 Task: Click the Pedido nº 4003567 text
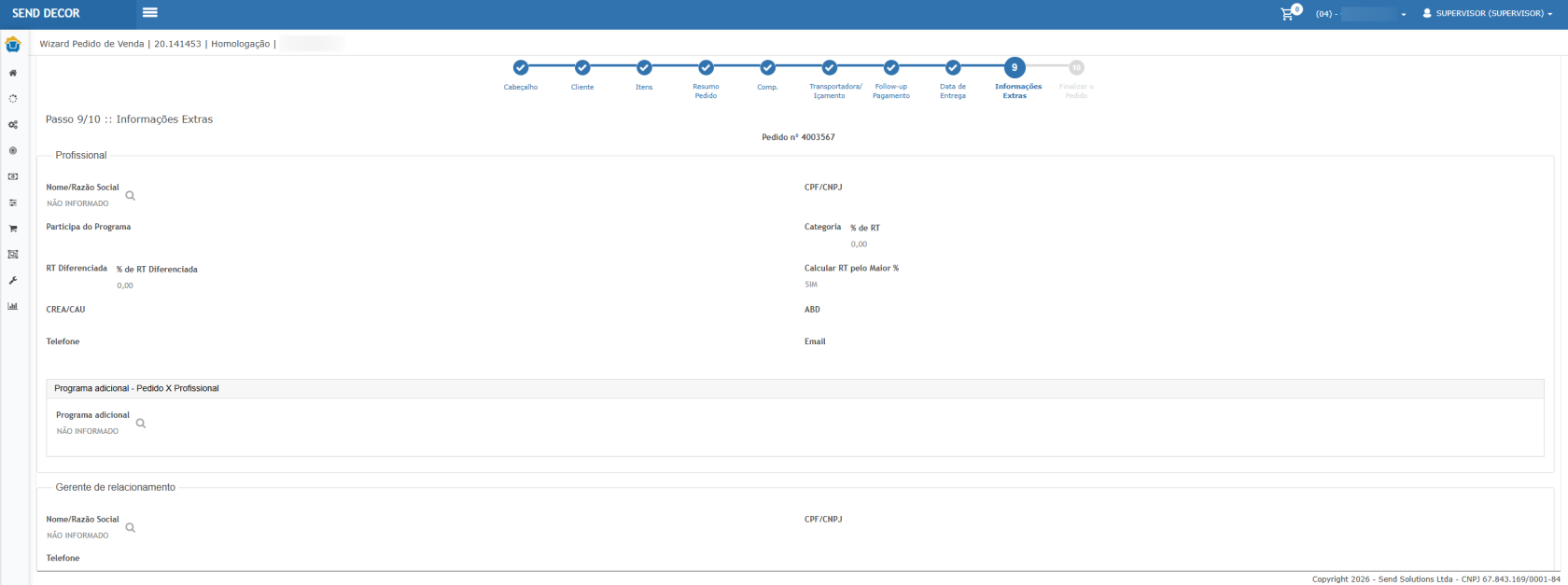click(x=798, y=137)
